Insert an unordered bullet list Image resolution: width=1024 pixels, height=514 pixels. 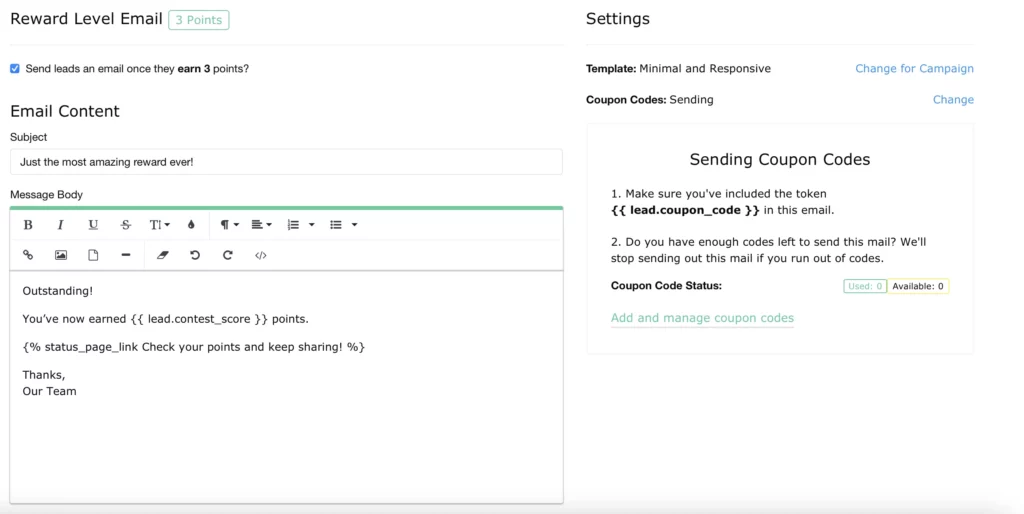[336, 225]
